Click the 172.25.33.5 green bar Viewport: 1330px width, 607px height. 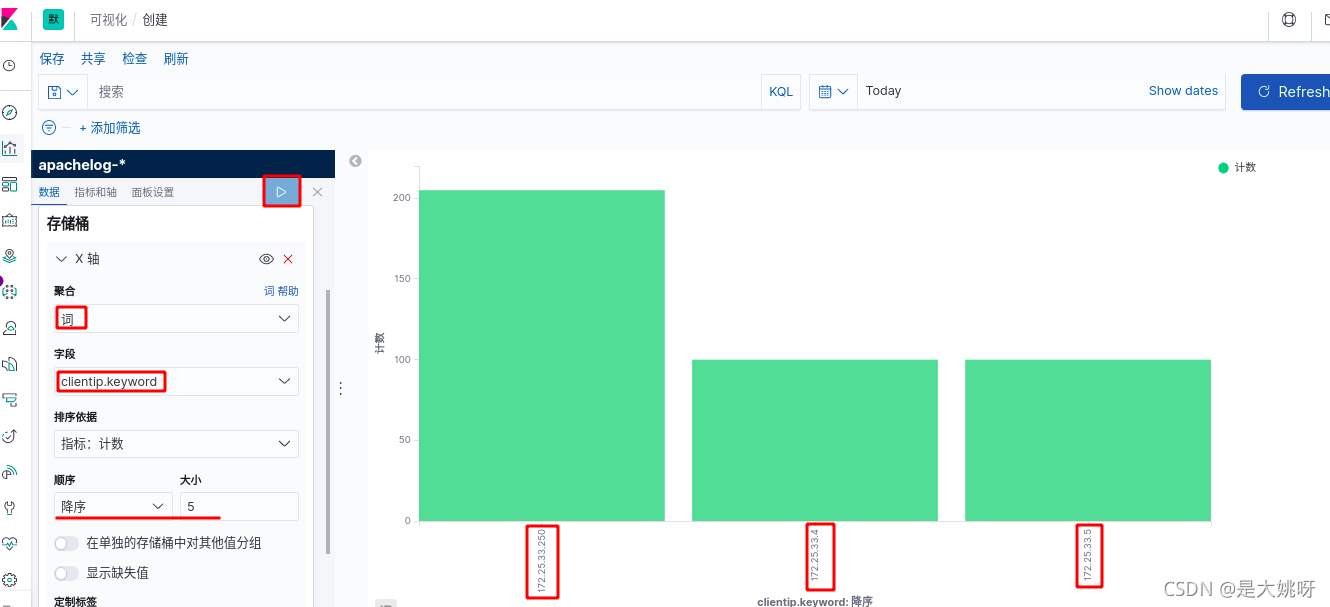1088,440
